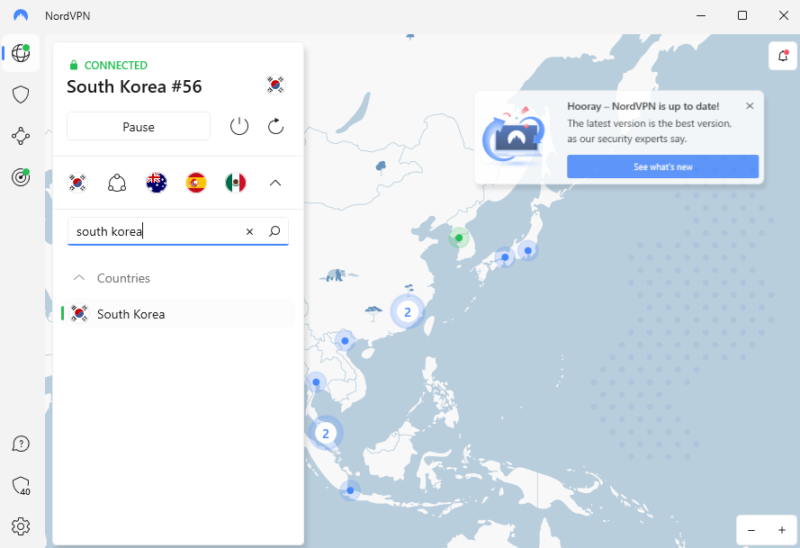Disconnect using the power icon
Screen dimensions: 800x548
(239, 126)
